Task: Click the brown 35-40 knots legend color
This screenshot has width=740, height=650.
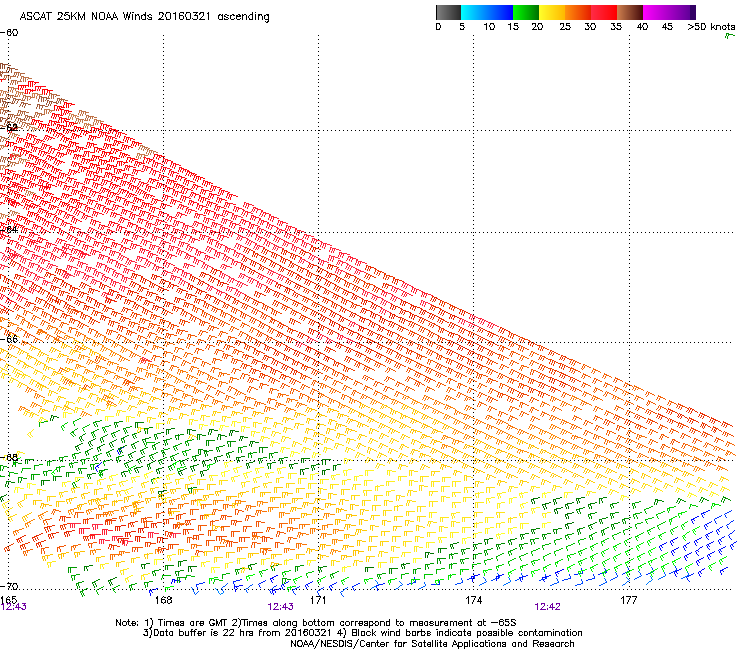Action: click(630, 12)
